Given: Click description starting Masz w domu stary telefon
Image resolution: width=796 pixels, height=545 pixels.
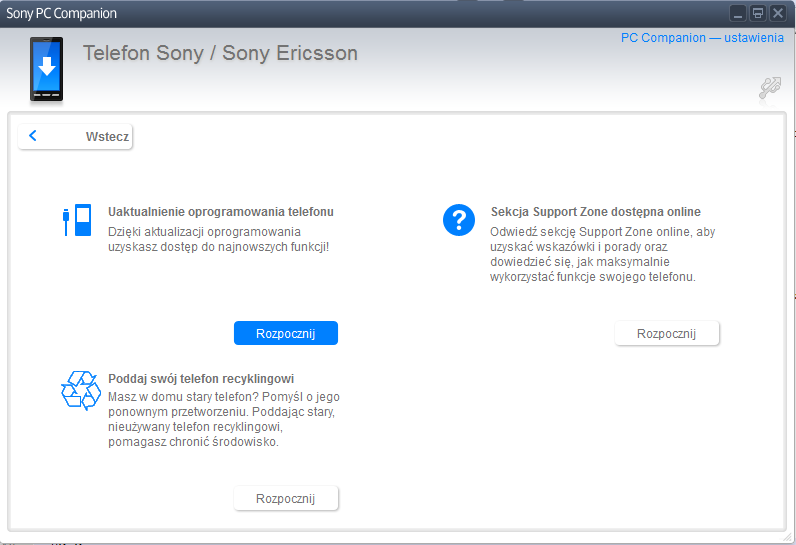Looking at the screenshot, I should (224, 419).
